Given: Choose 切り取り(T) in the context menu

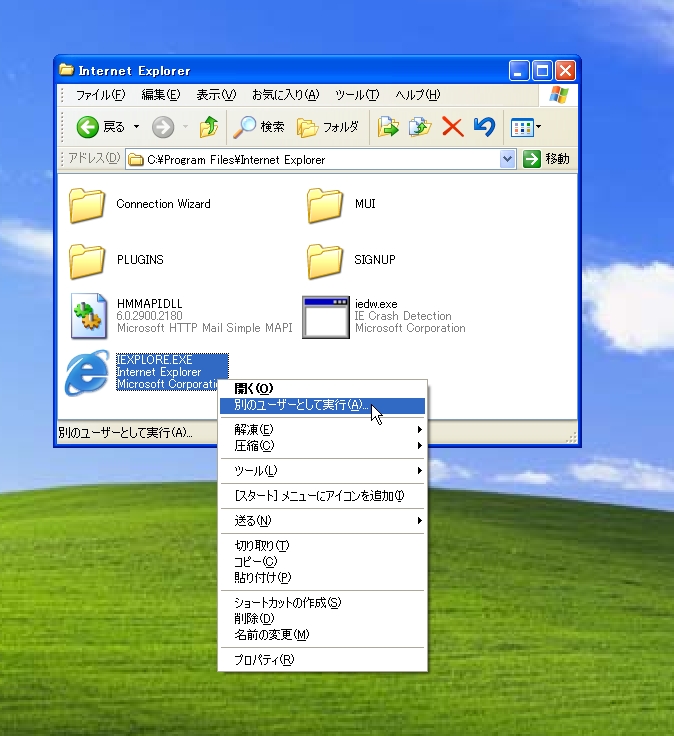Looking at the screenshot, I should 322,545.
